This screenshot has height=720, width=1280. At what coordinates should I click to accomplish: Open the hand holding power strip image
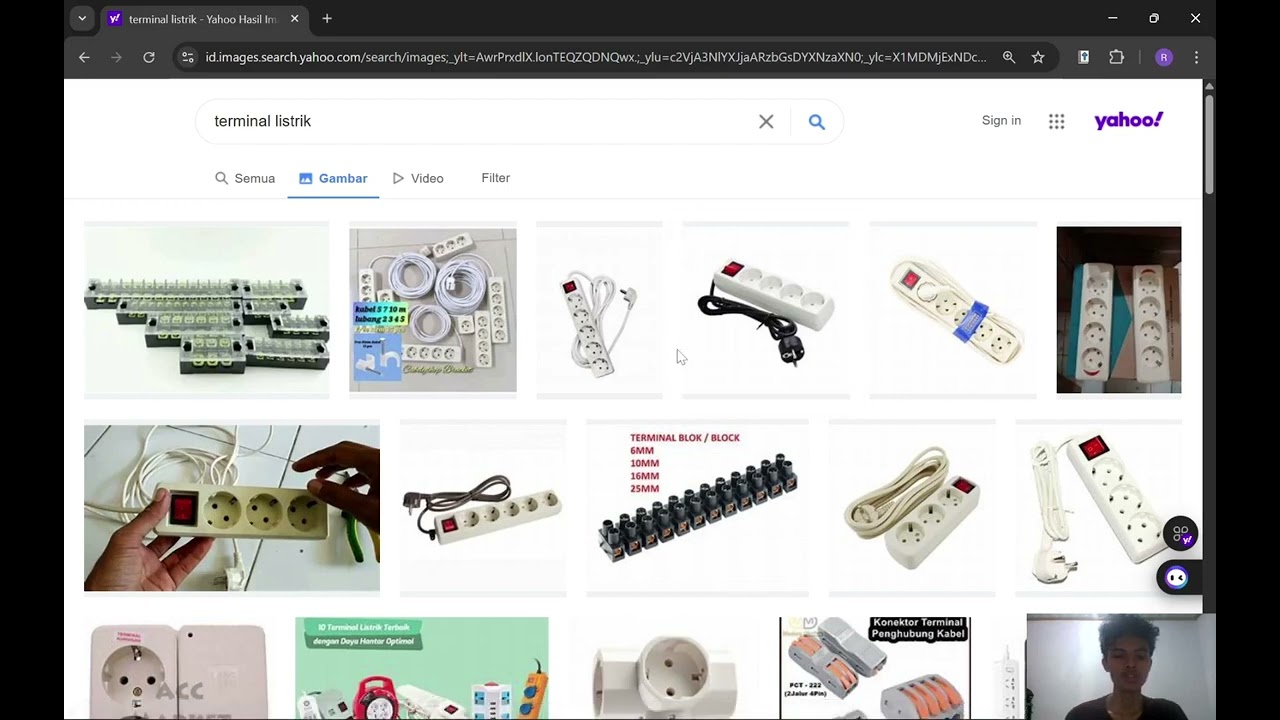coord(232,508)
